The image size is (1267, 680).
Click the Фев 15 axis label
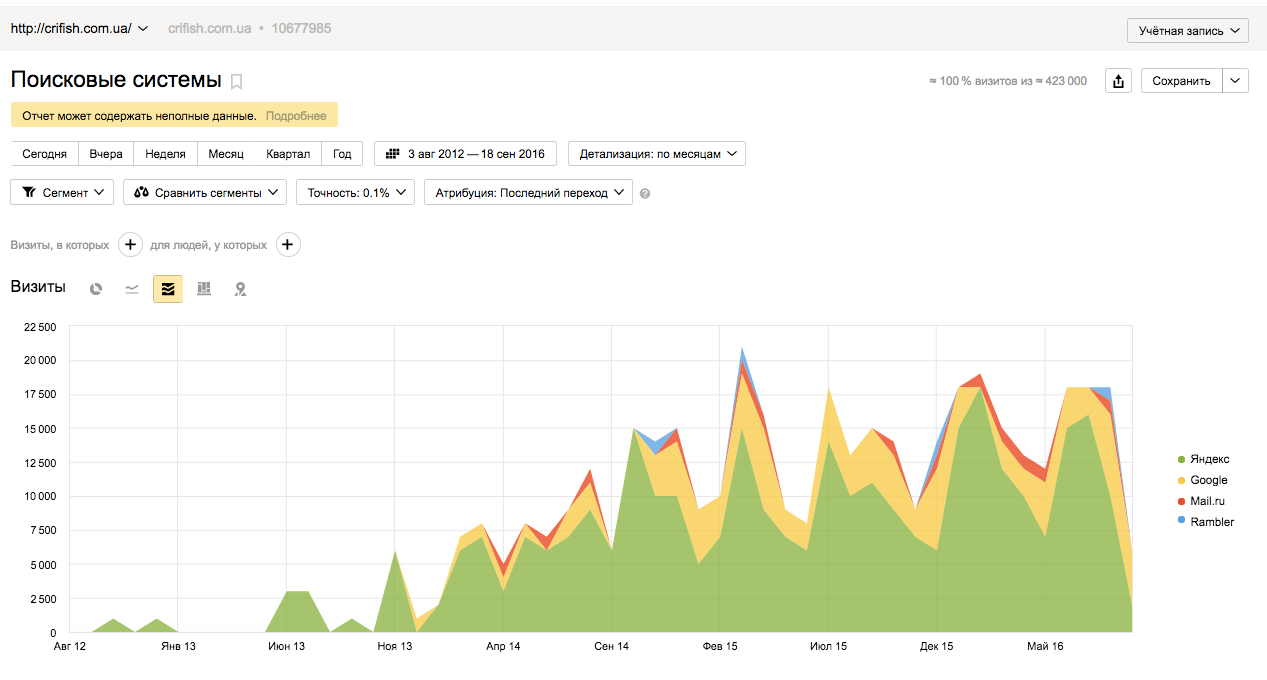click(720, 647)
